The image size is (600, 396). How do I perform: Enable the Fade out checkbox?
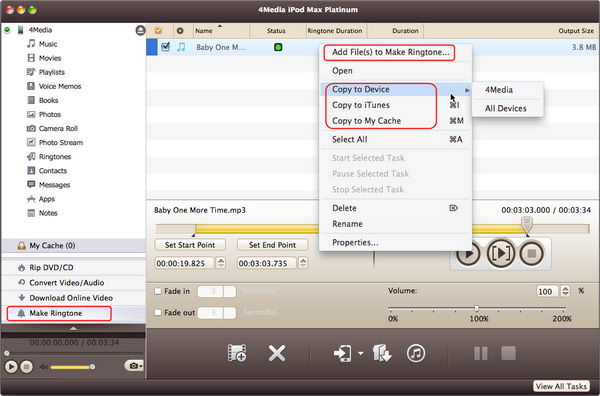tap(158, 313)
